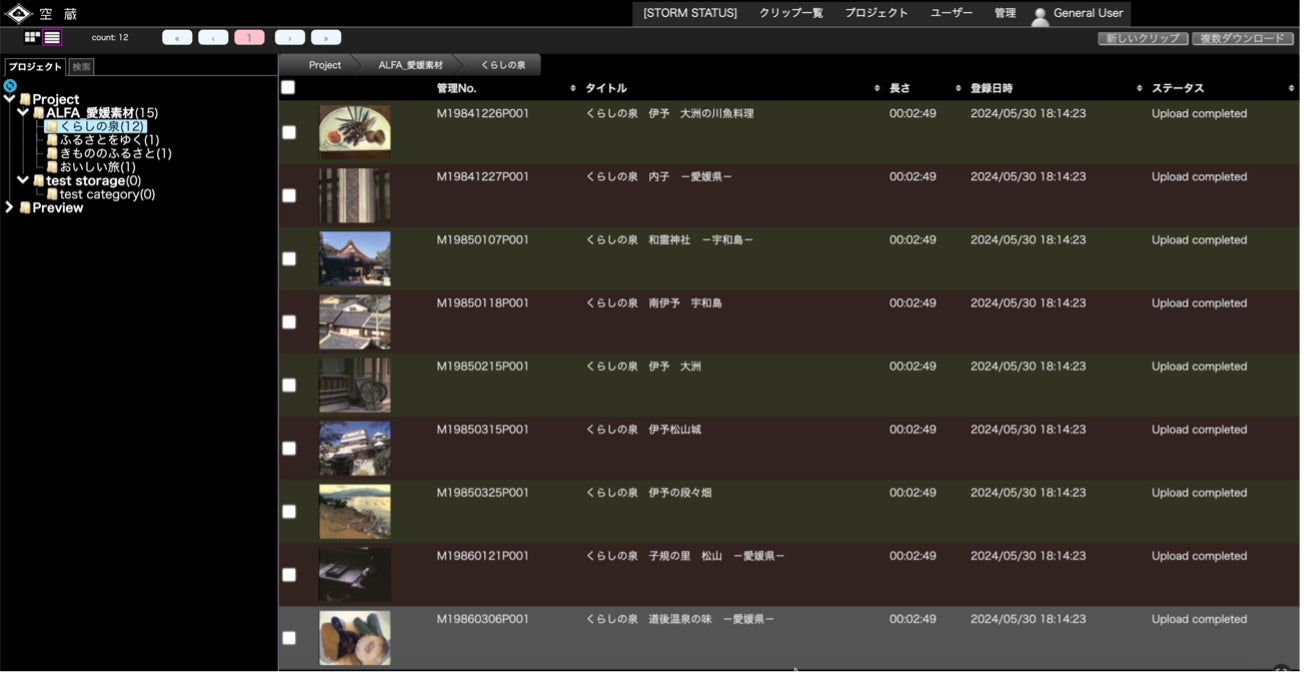
Task: Expand the Preview tree node
Action: (x=10, y=208)
